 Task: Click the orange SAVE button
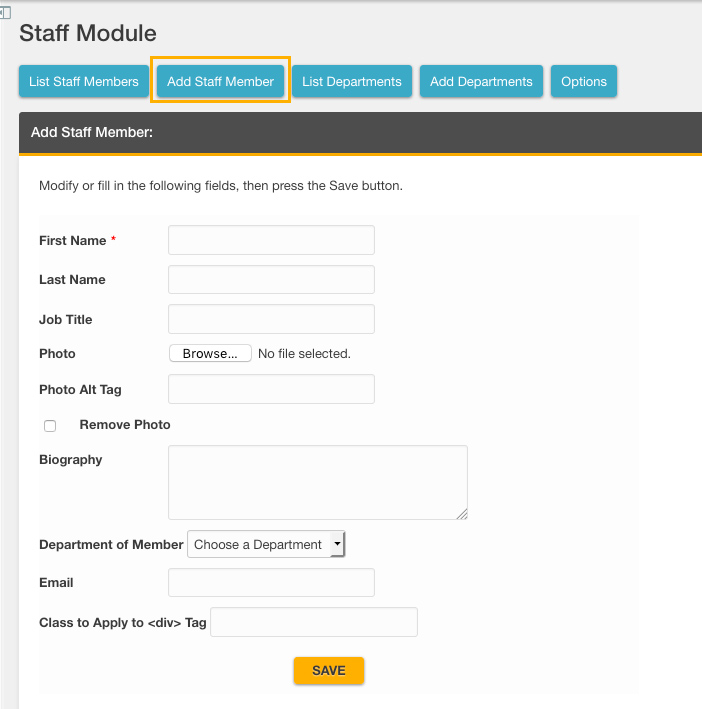[328, 670]
